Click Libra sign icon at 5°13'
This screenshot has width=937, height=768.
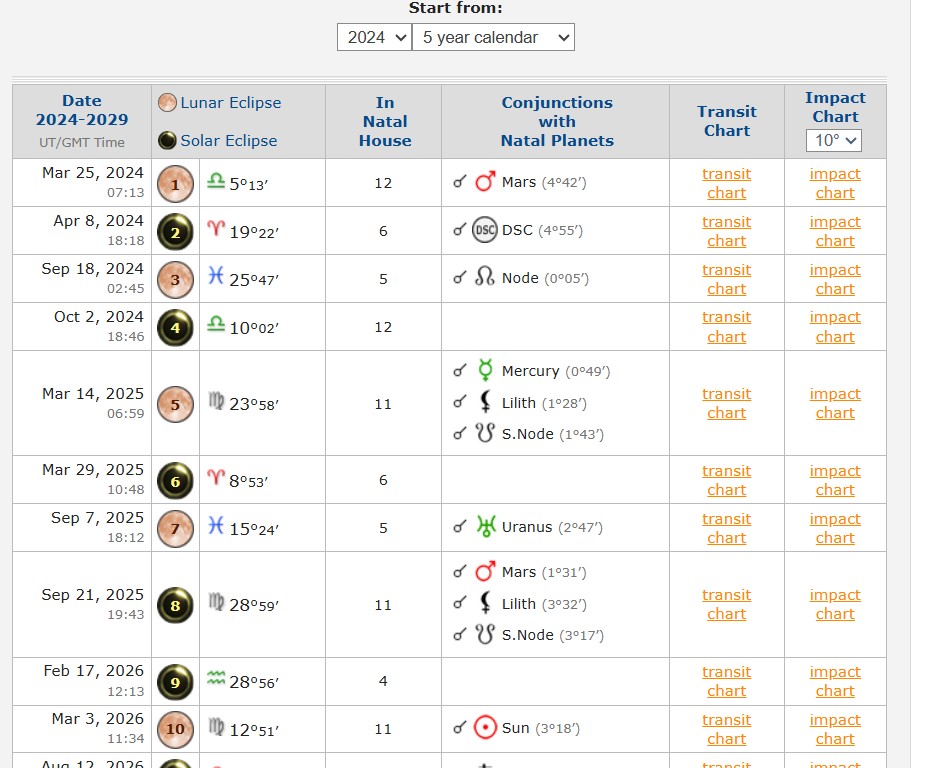click(x=216, y=180)
